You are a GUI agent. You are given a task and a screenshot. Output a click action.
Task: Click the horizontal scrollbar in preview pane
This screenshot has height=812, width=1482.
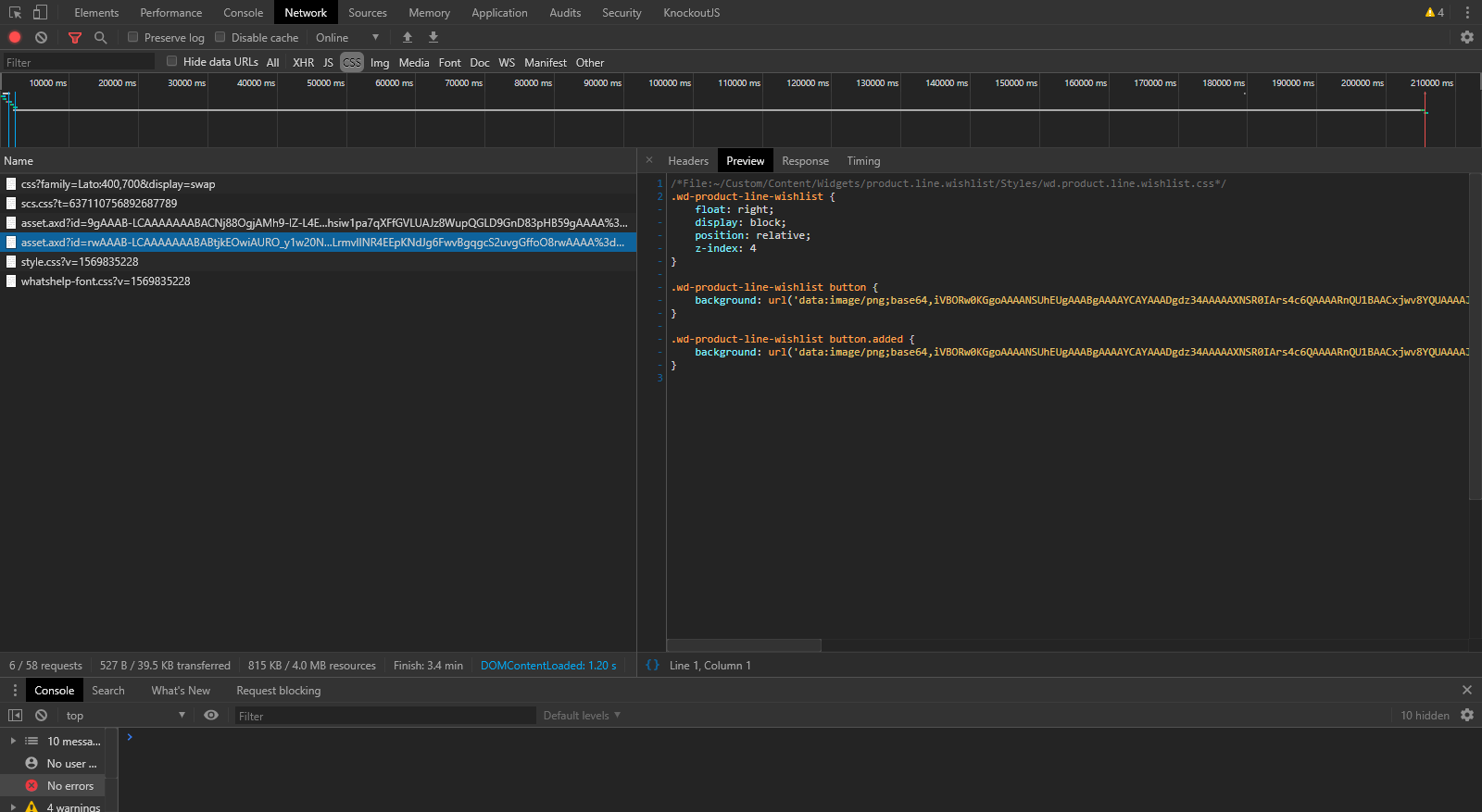pos(744,645)
